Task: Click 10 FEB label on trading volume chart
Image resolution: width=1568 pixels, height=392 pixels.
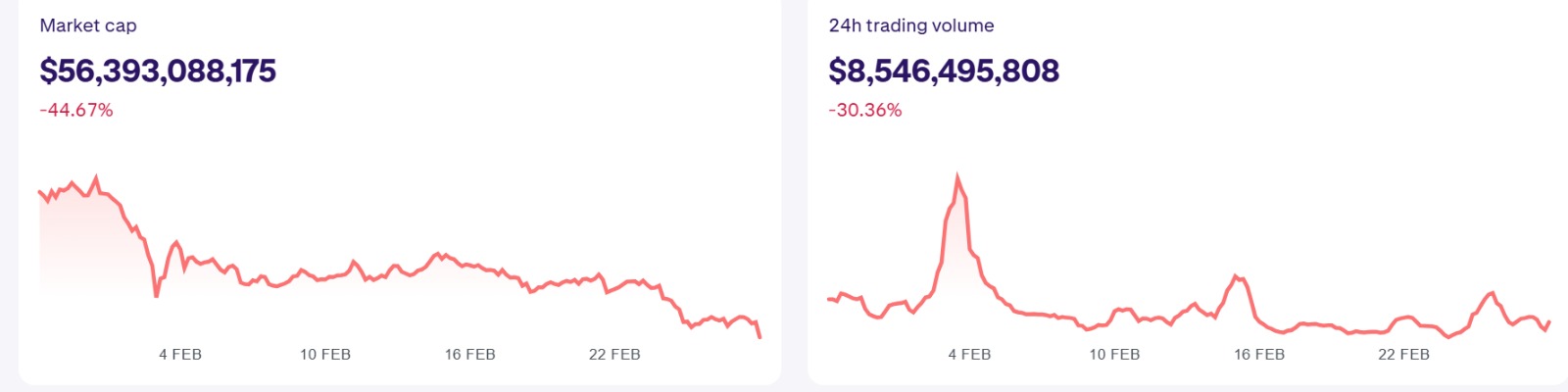Action: coord(1114,354)
